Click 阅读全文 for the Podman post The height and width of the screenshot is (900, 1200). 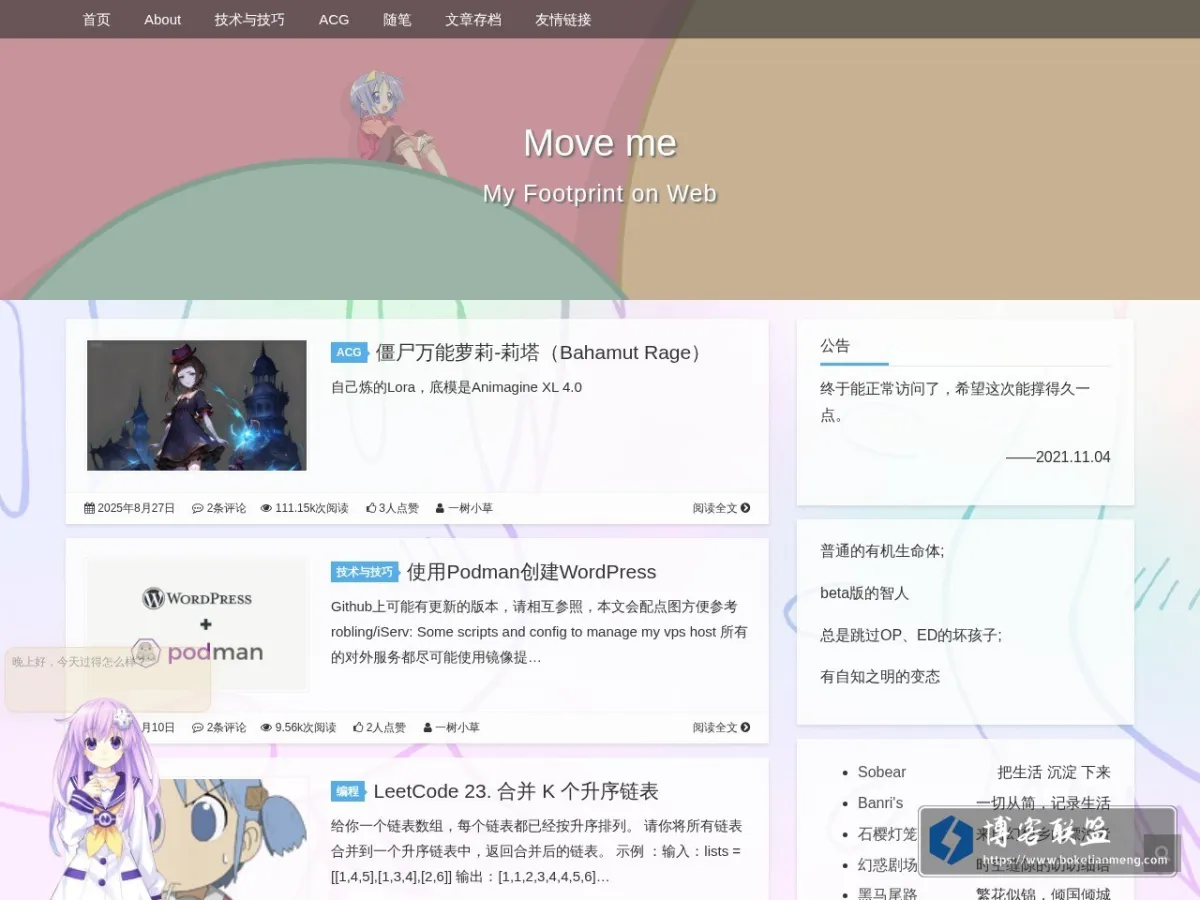click(721, 727)
